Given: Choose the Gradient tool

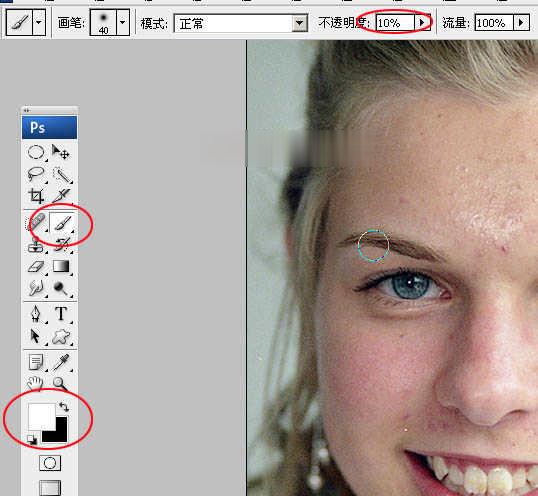Looking at the screenshot, I should (x=61, y=266).
